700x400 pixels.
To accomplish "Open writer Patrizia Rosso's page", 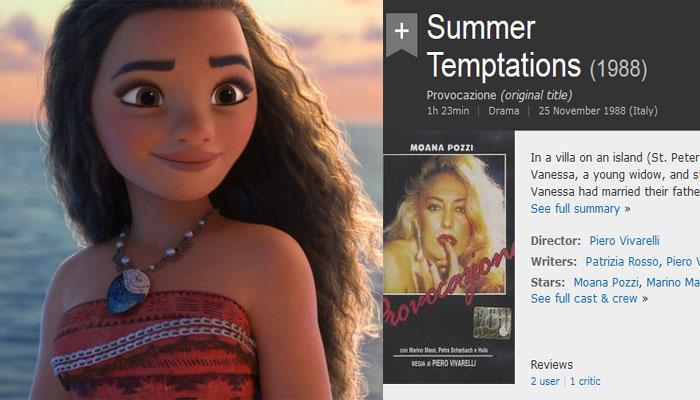I will (x=622, y=262).
